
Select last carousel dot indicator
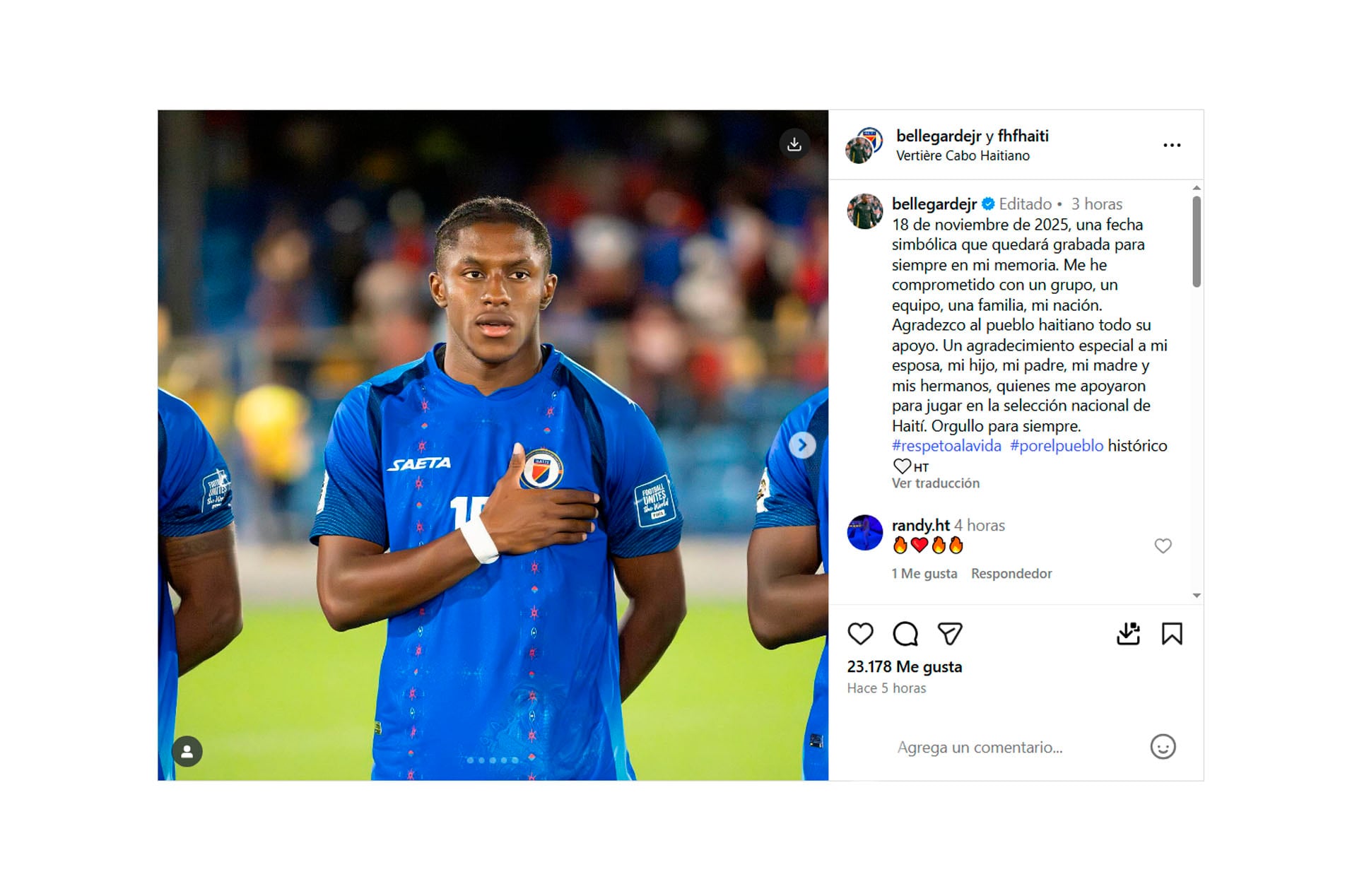coord(515,760)
